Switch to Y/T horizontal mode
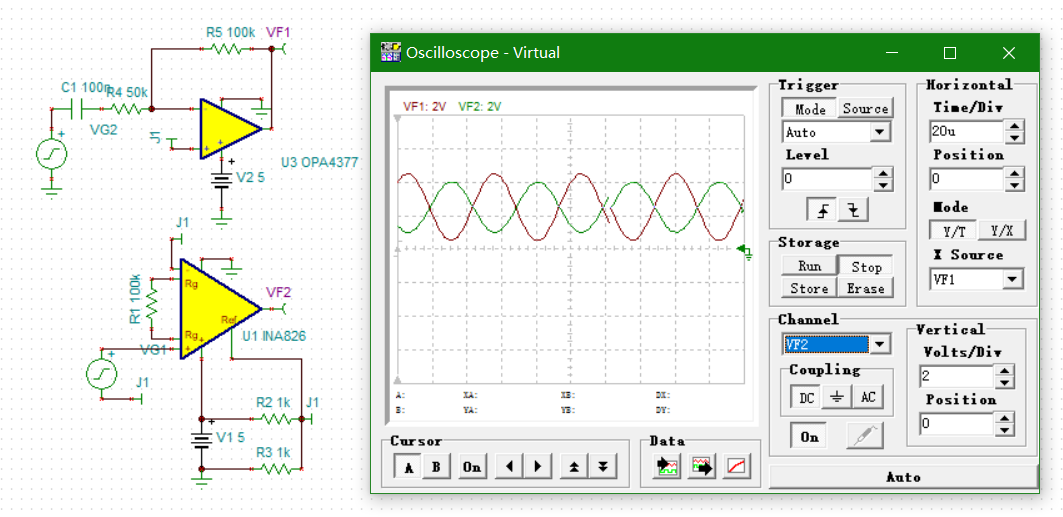The width and height of the screenshot is (1063, 517). 953,230
